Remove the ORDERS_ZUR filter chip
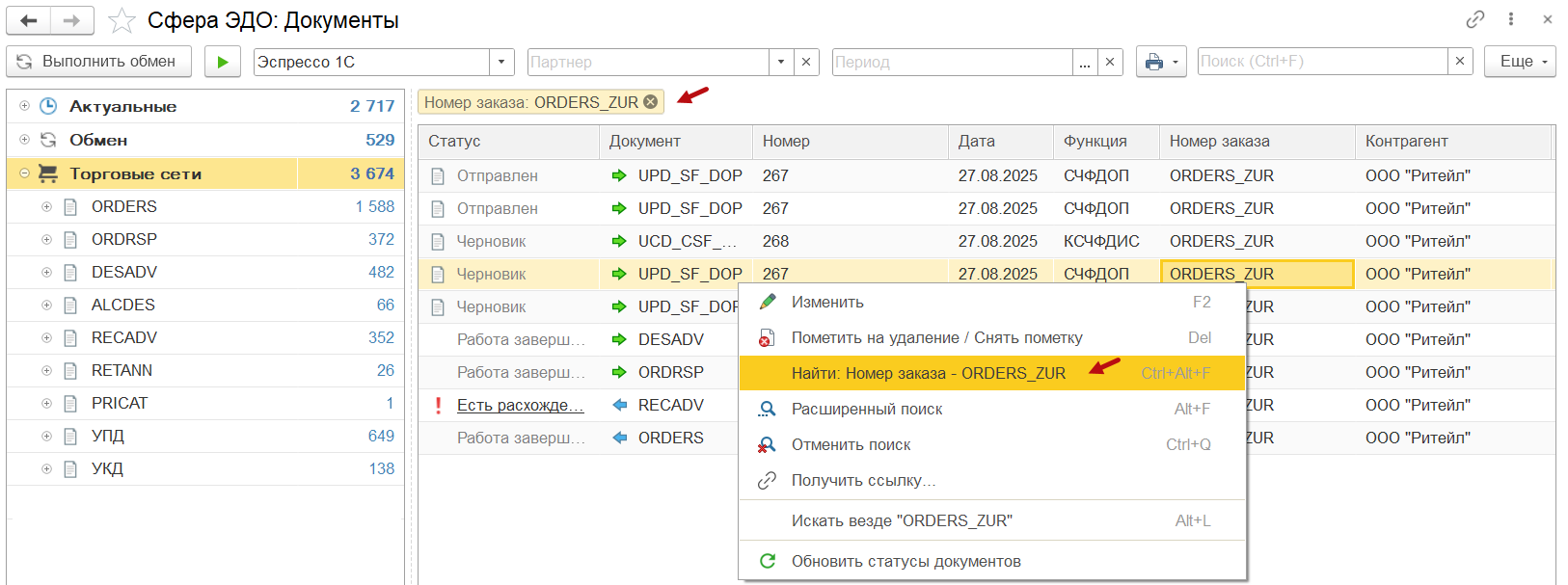Viewport: 1568px width, 585px height. 651,102
